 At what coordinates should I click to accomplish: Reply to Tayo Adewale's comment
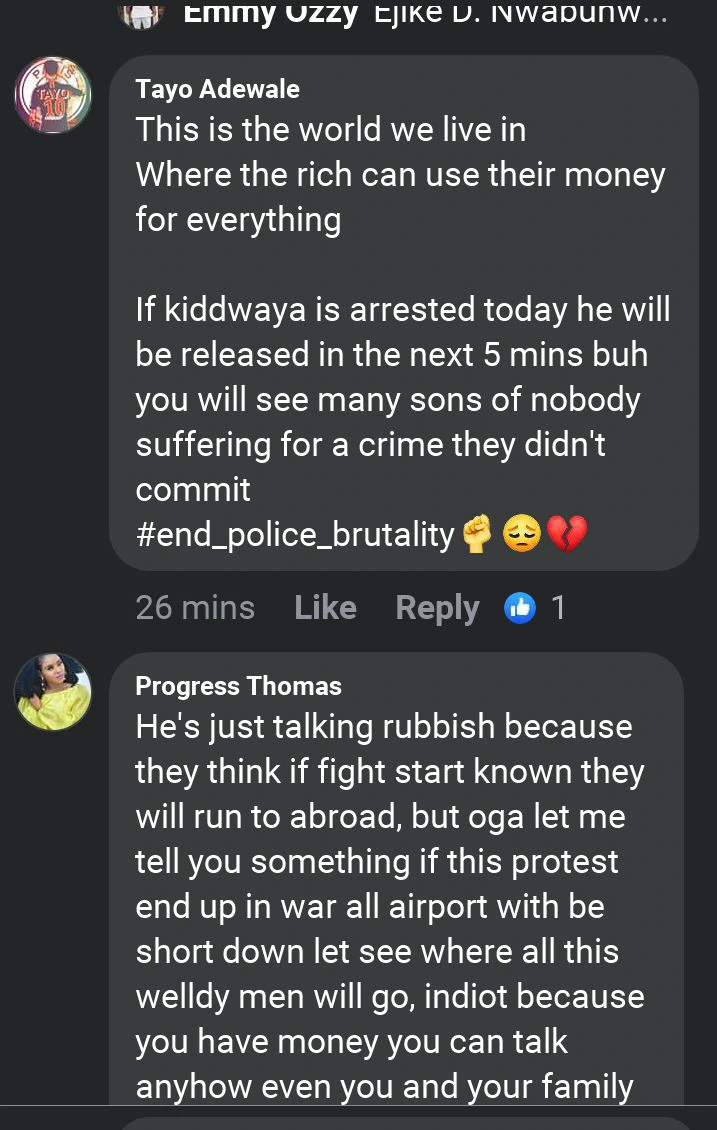coord(437,607)
